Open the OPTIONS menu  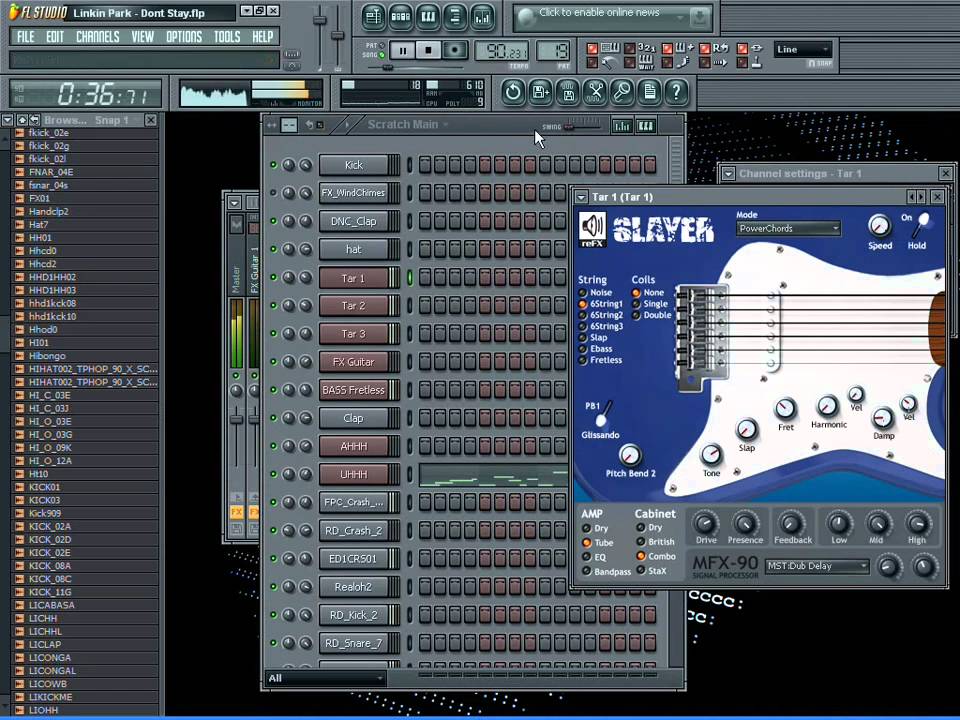(x=184, y=37)
